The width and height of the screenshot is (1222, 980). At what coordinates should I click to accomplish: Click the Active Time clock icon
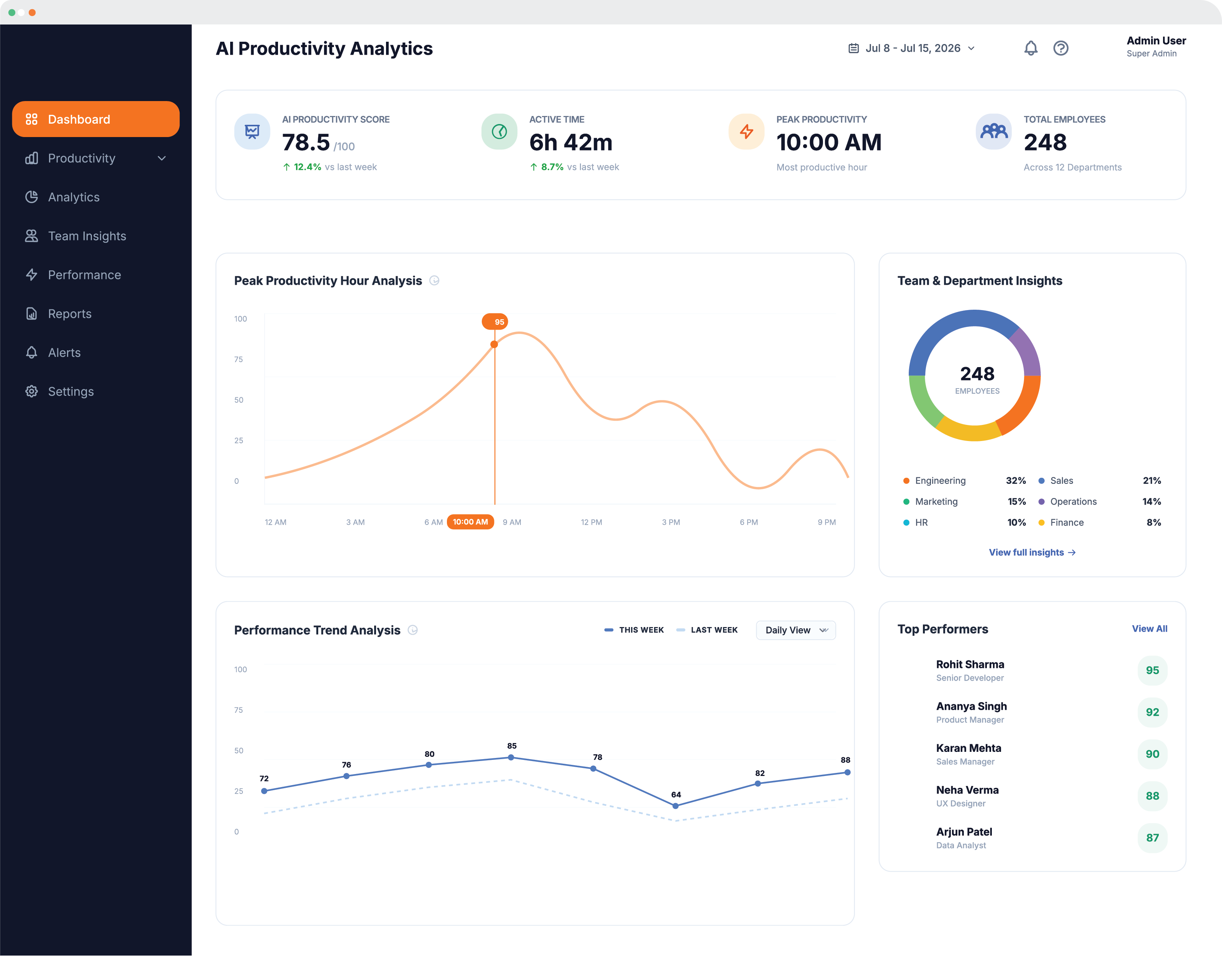499,131
